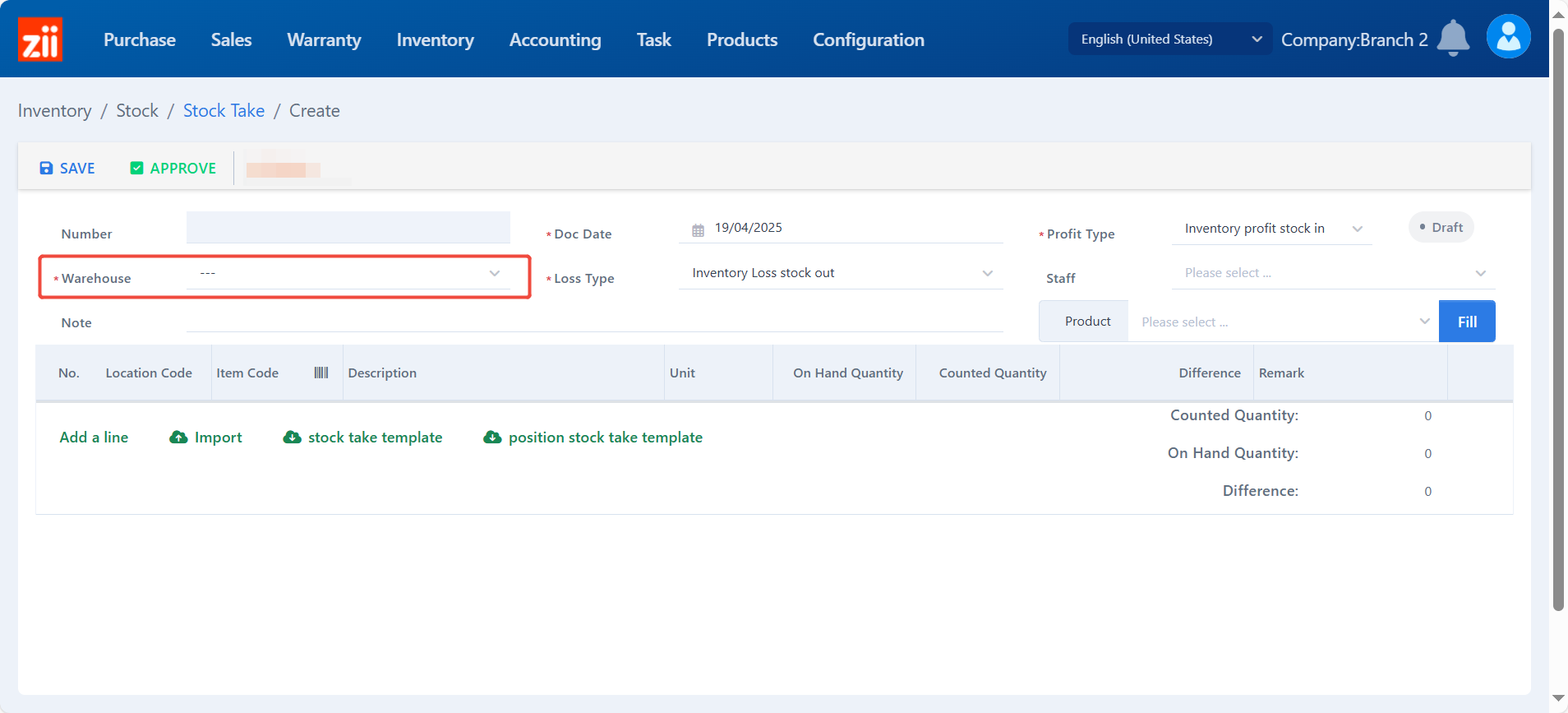The height and width of the screenshot is (713, 1568).
Task: Download the stock take template
Action: point(362,438)
